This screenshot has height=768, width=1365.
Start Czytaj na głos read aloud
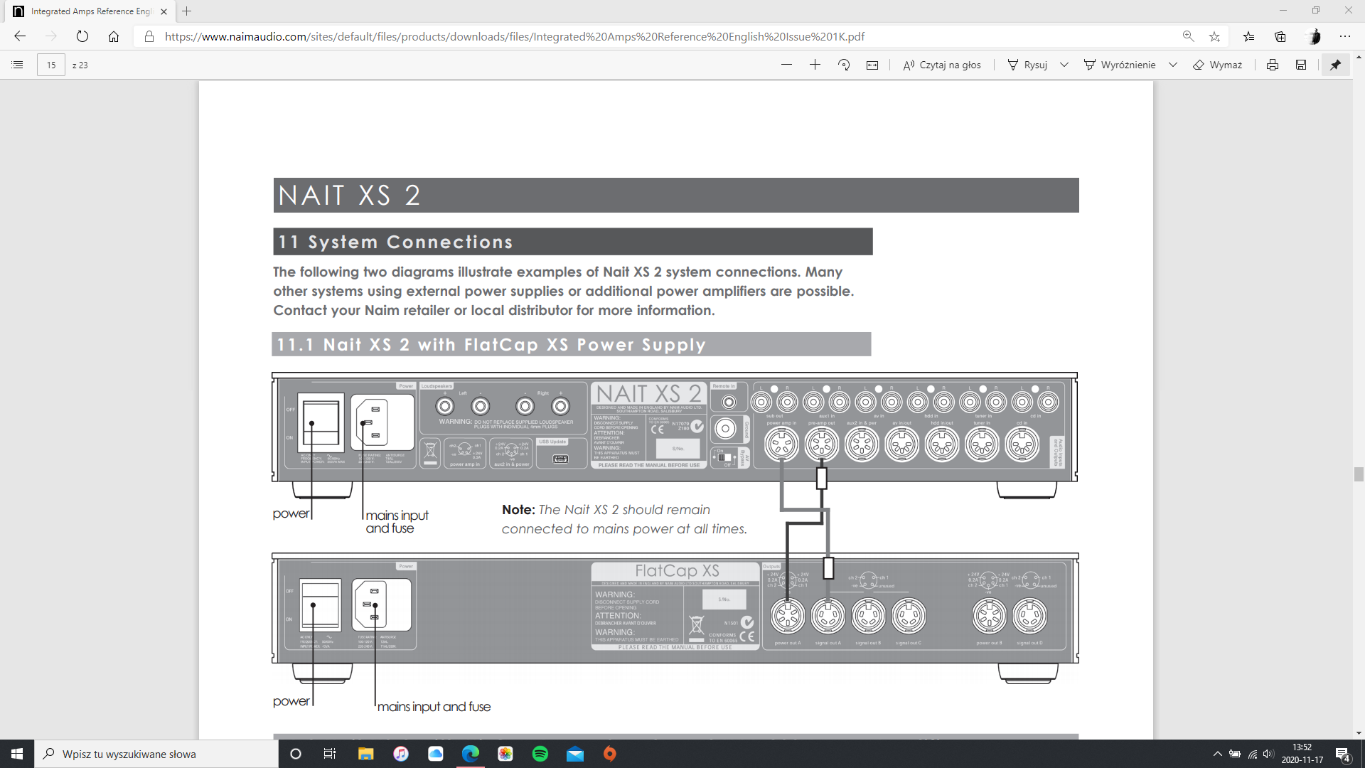[942, 65]
